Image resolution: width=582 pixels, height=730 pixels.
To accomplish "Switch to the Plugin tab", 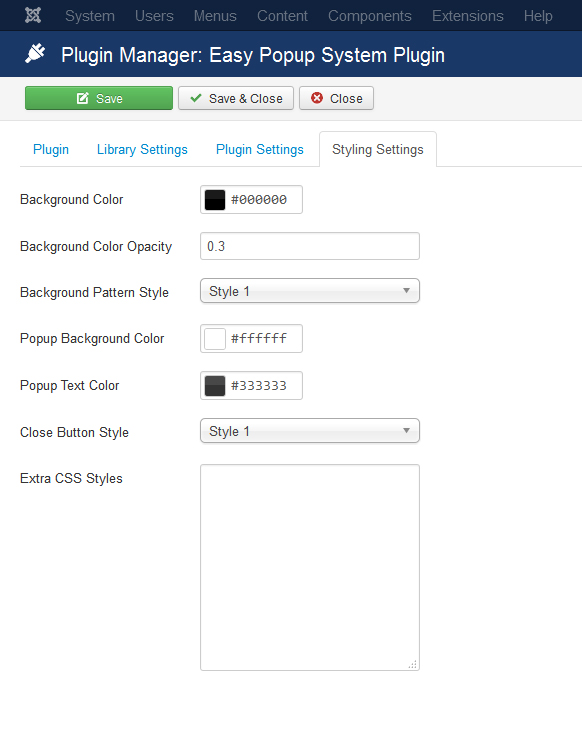I will (51, 149).
